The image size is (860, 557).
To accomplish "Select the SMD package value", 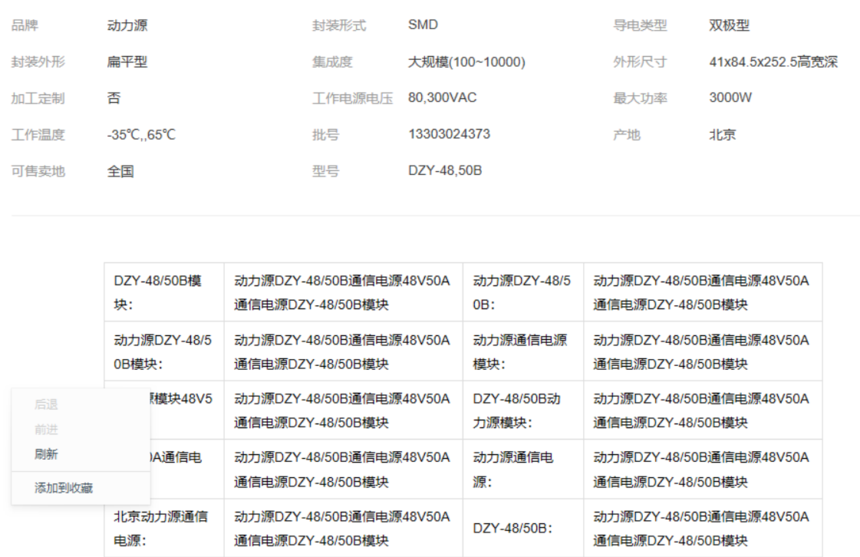I will coord(423,25).
